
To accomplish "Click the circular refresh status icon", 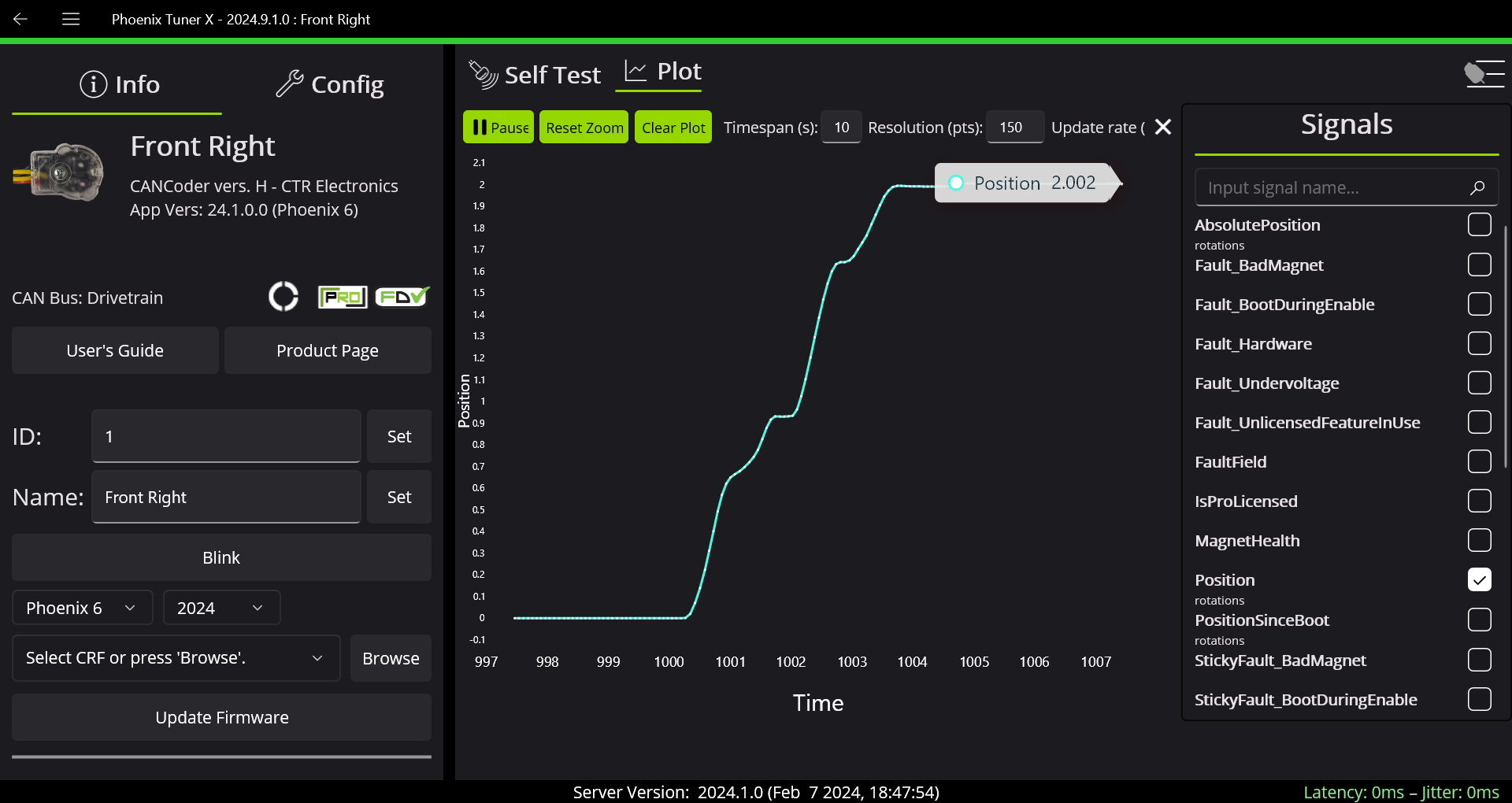I will (x=283, y=297).
